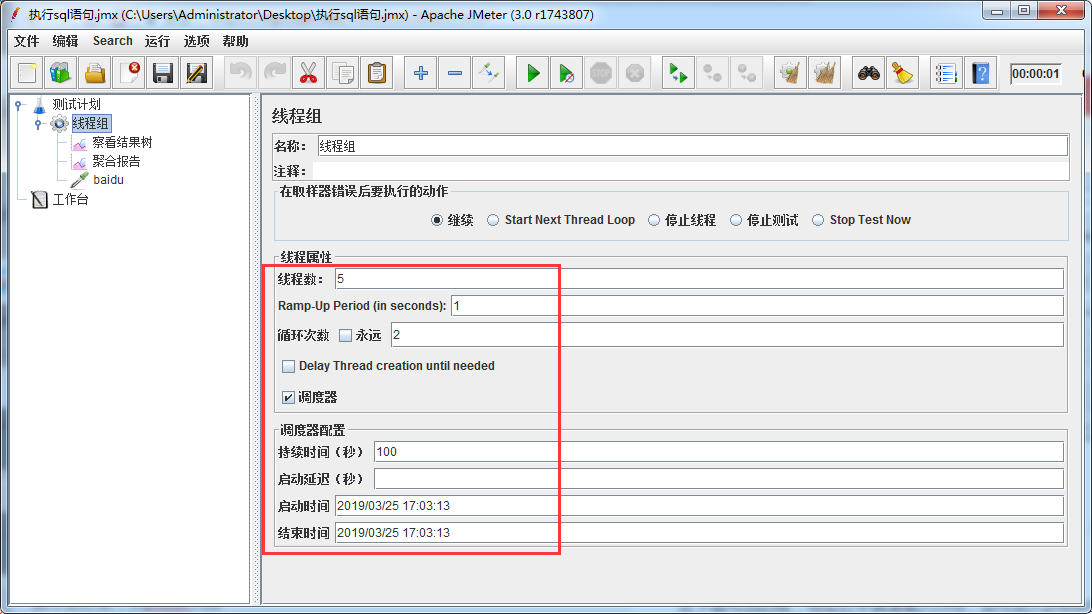The height and width of the screenshot is (614, 1092).
Task: Clear results with the single broom icon
Action: [x=790, y=73]
